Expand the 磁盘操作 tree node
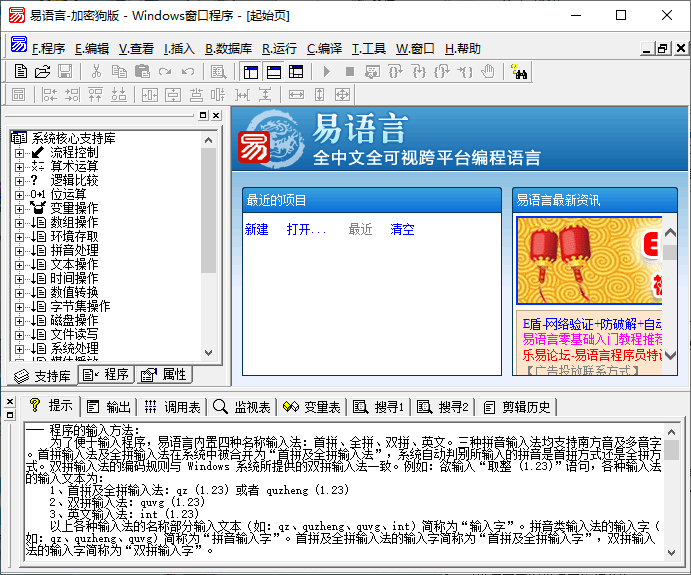 click(19, 321)
